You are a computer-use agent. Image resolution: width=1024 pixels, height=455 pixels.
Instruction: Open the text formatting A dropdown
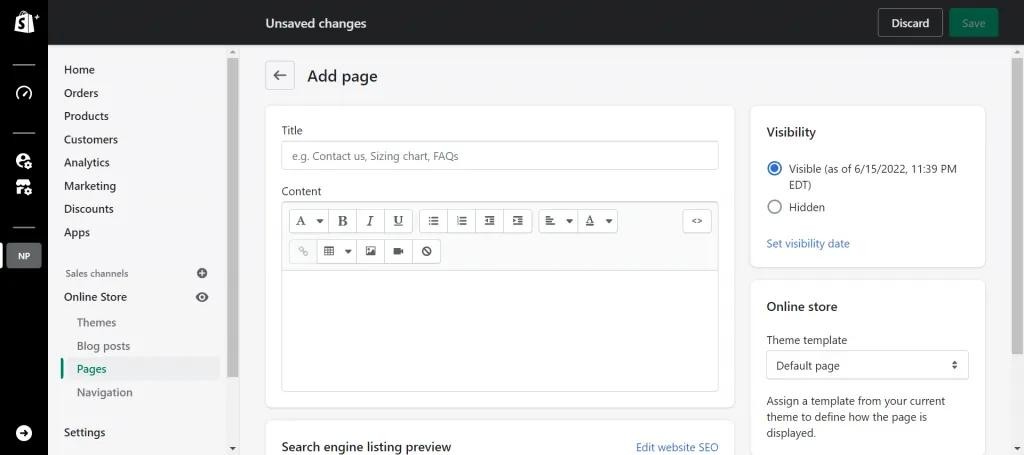(308, 221)
